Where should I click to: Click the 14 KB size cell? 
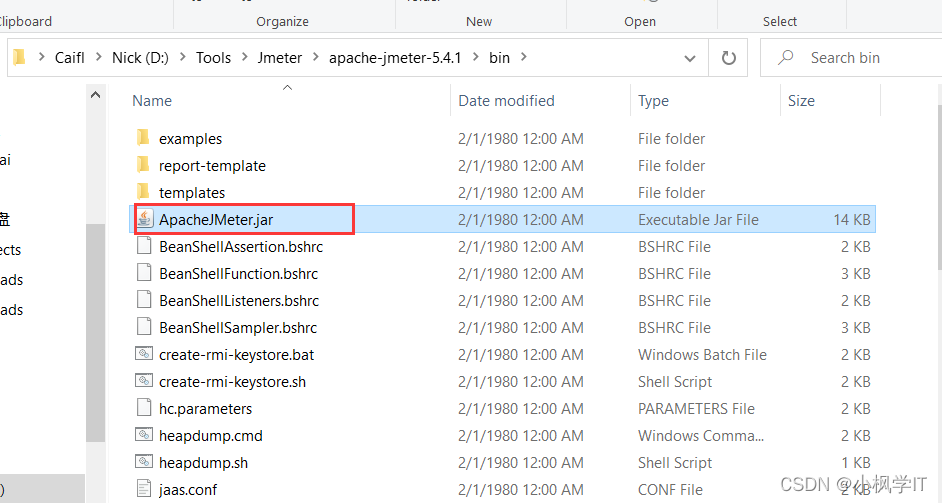click(x=852, y=220)
